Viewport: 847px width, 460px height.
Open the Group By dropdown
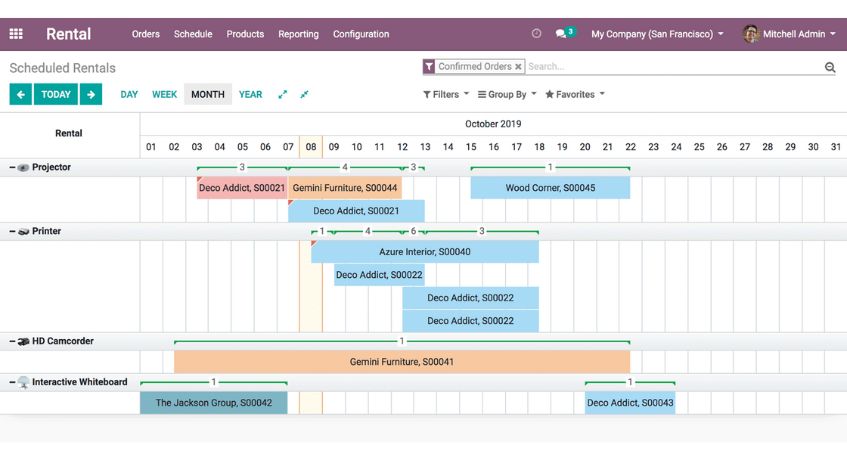click(507, 95)
